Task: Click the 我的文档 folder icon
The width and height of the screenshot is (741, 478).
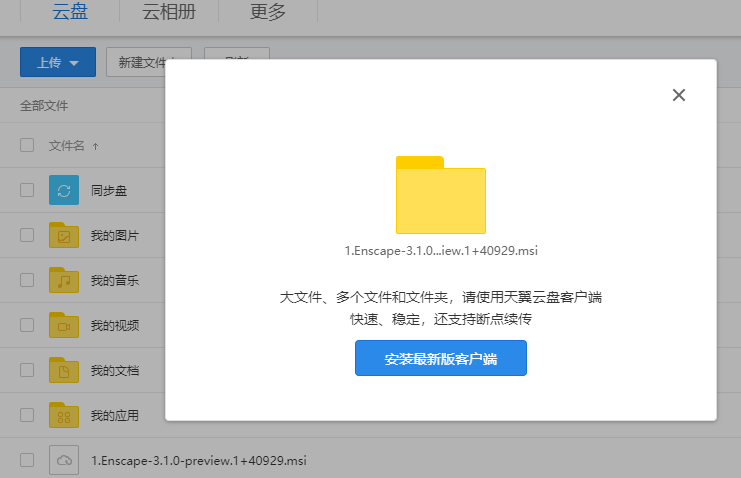Action: click(64, 370)
